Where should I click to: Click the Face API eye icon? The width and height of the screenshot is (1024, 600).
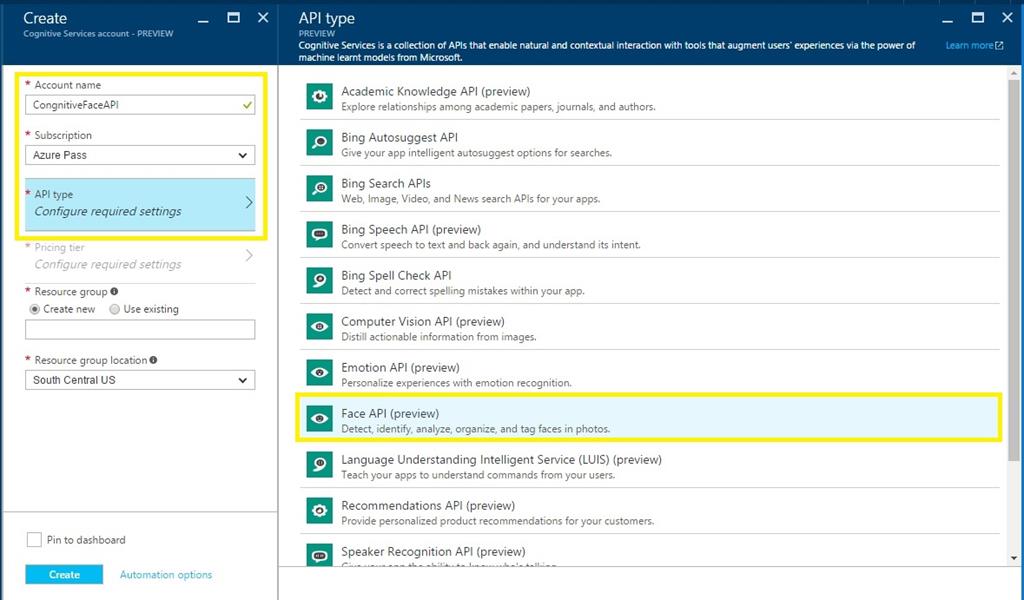(319, 419)
